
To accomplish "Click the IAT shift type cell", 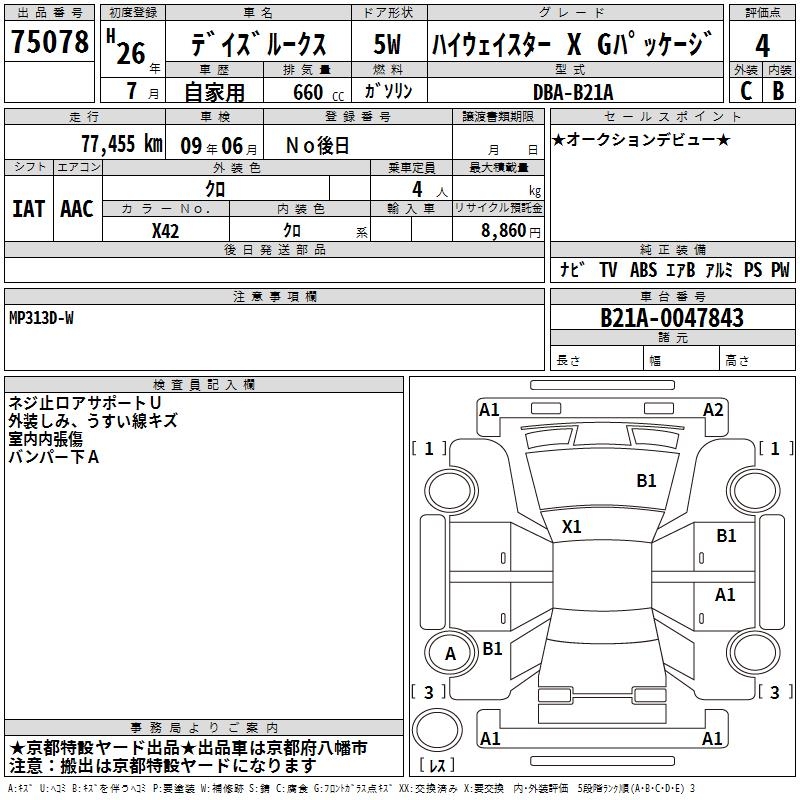I will point(28,209).
